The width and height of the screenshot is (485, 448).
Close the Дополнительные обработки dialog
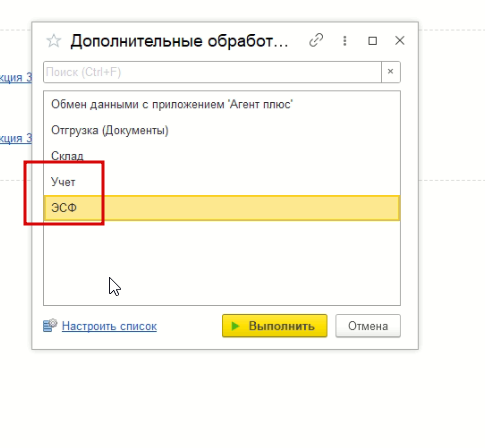point(400,41)
